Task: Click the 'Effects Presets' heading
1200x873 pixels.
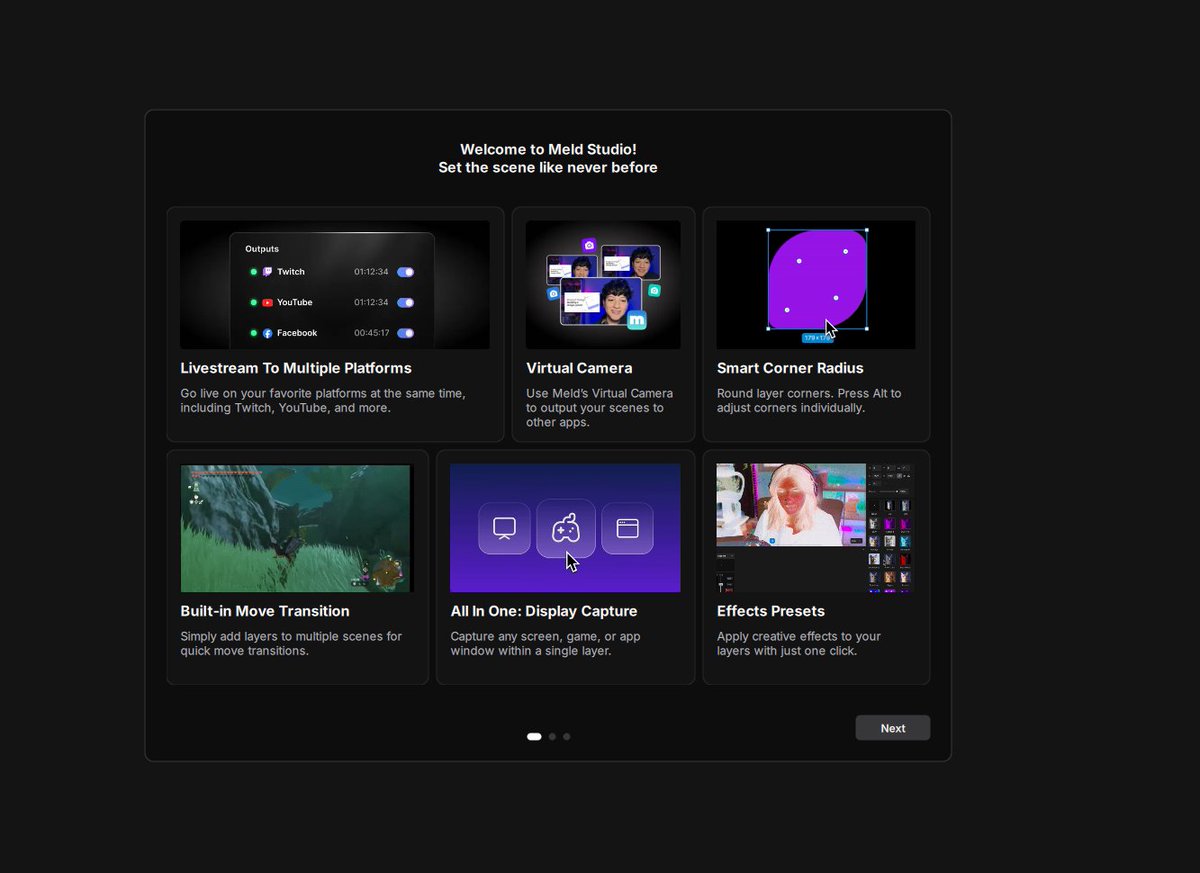Action: (x=771, y=611)
